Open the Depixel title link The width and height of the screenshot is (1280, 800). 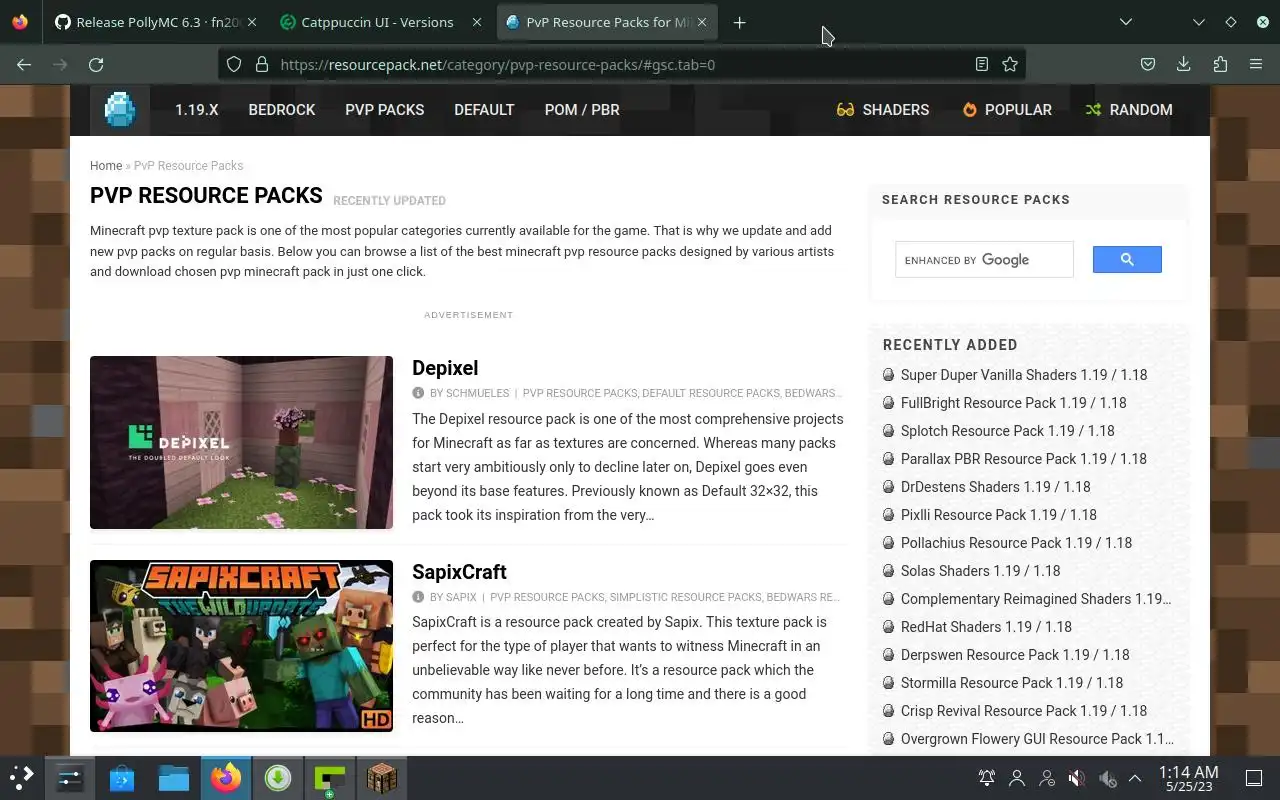click(445, 368)
